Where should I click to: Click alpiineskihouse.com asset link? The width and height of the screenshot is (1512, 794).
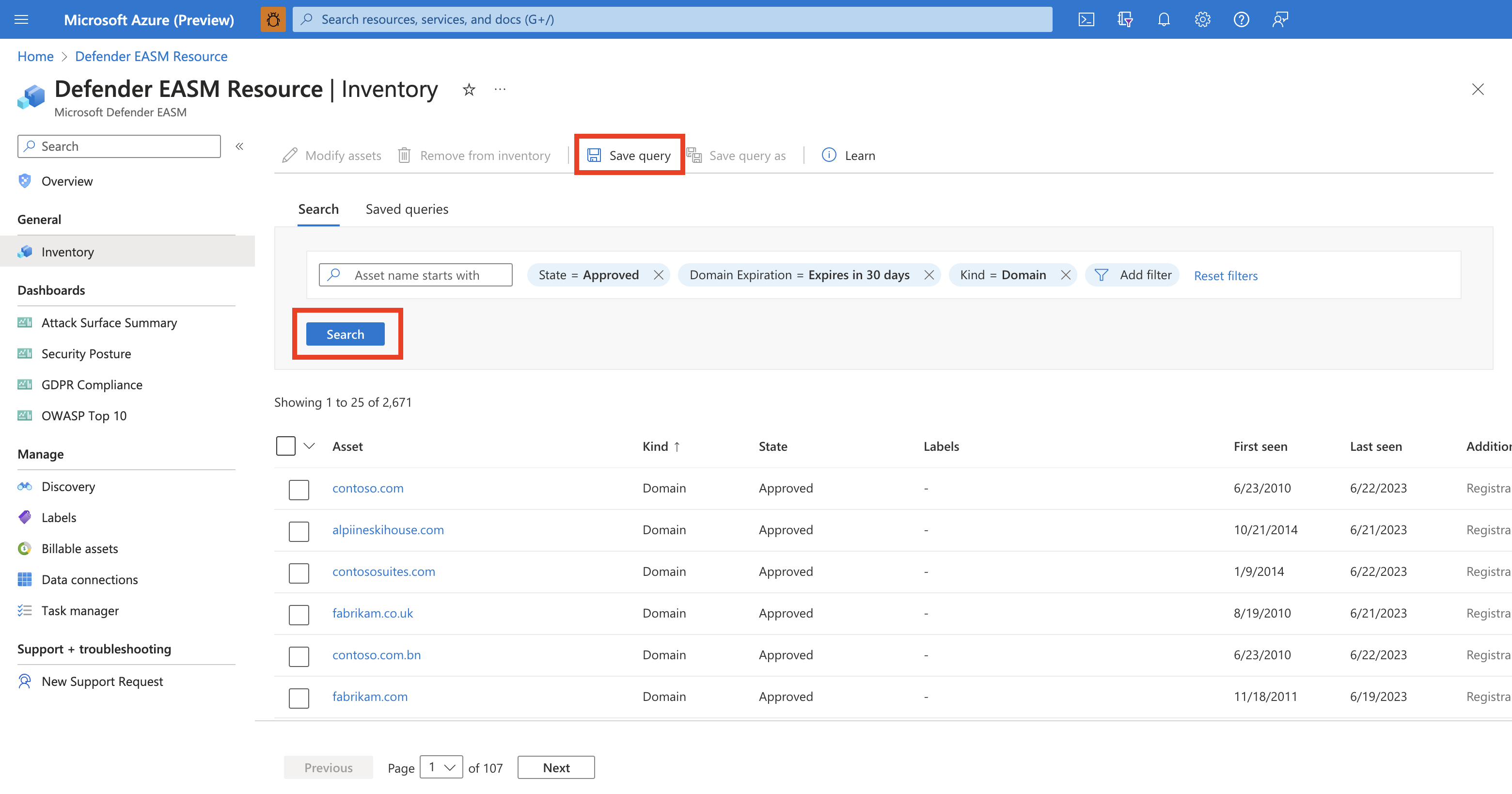point(388,529)
